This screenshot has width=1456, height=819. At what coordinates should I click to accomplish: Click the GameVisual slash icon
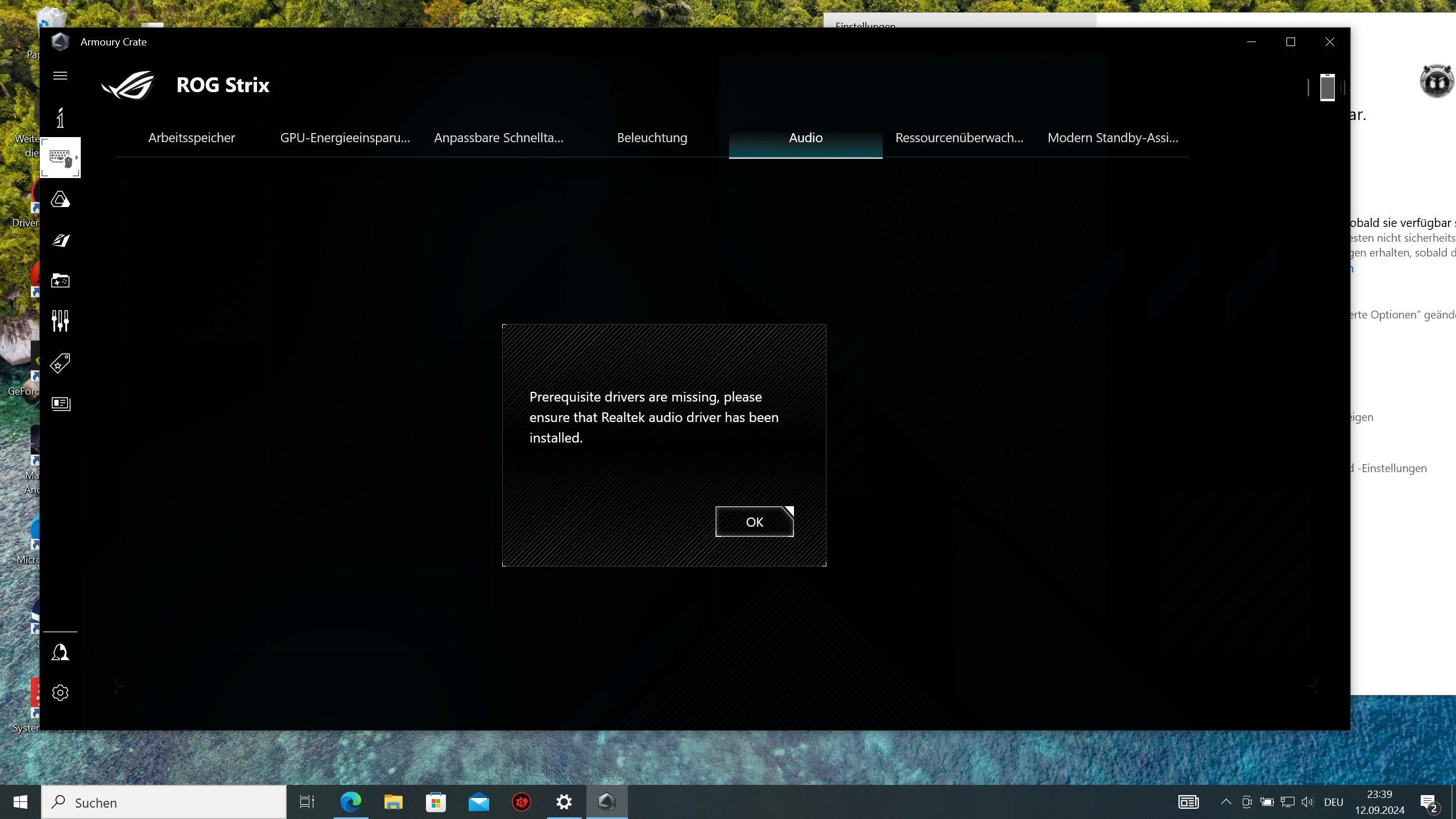[x=60, y=240]
